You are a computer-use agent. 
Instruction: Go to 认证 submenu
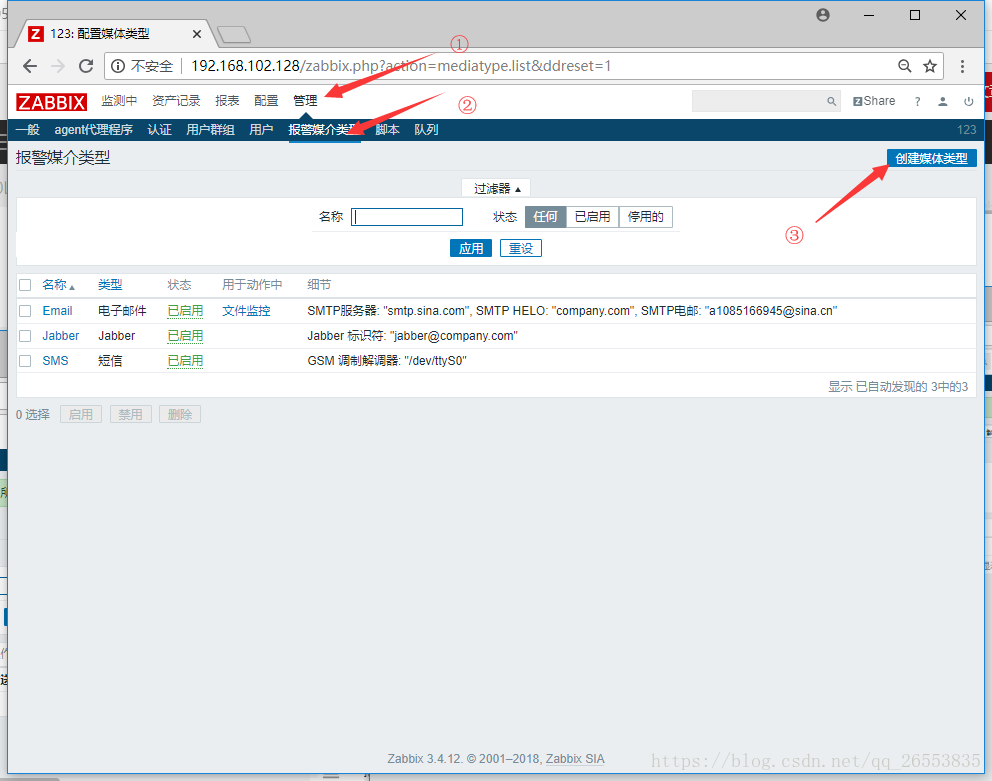point(159,130)
